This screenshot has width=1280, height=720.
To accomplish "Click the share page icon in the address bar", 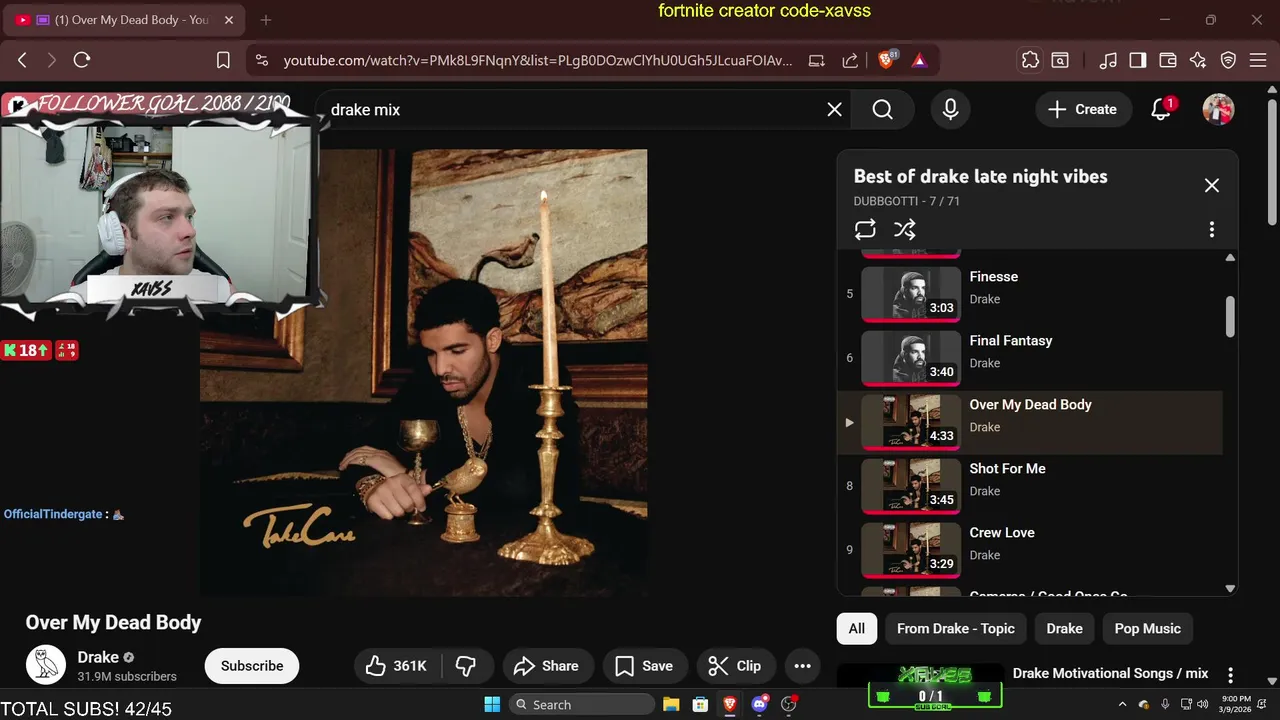I will 850,60.
